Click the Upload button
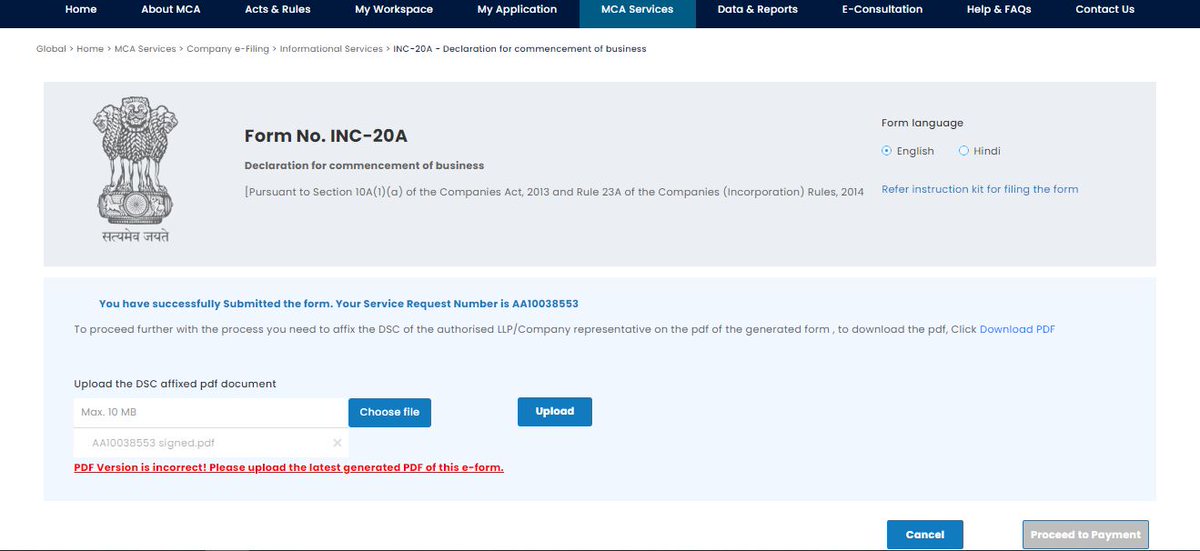 pyautogui.click(x=555, y=411)
